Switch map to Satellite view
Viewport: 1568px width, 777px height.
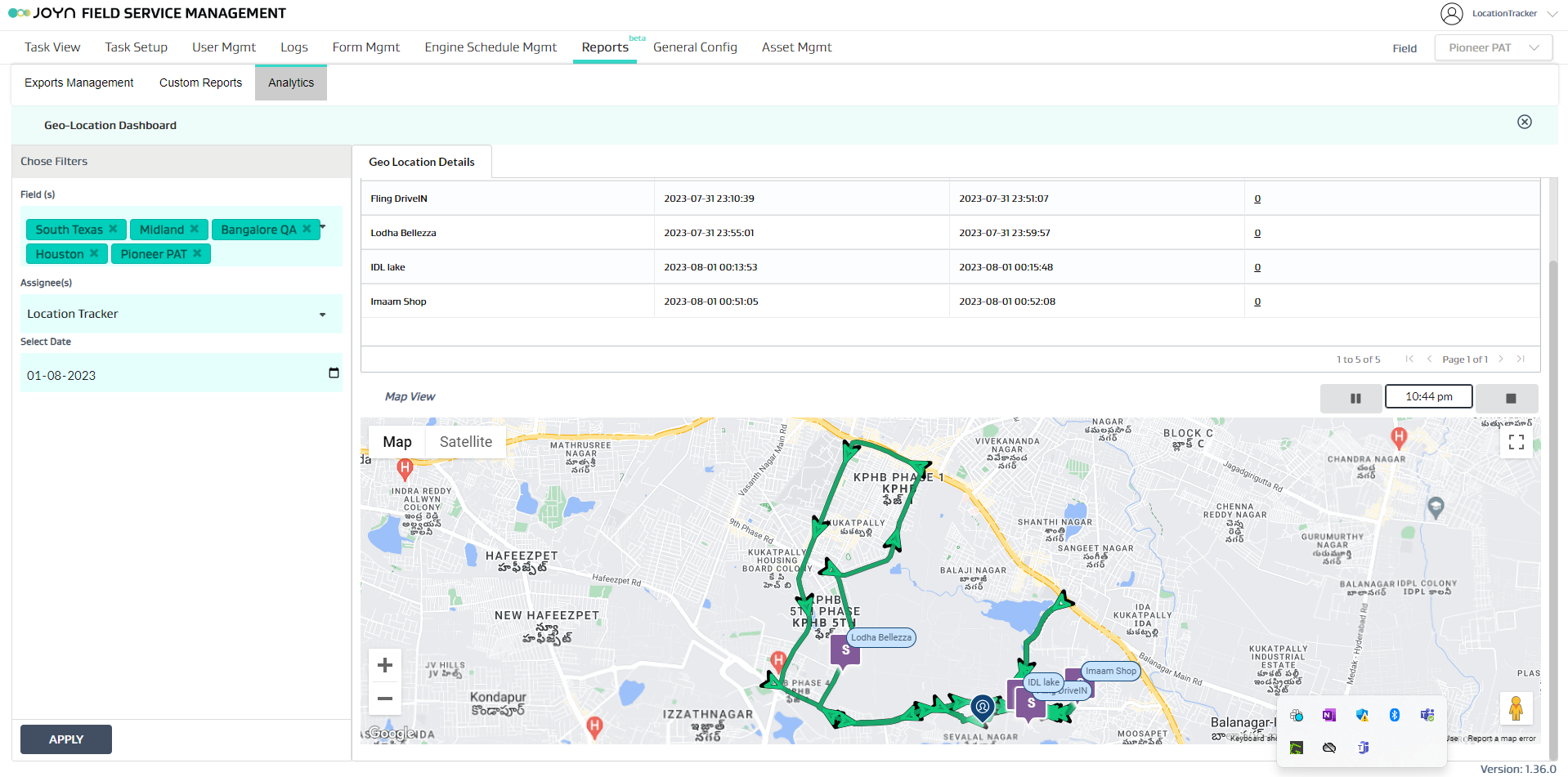click(x=465, y=442)
